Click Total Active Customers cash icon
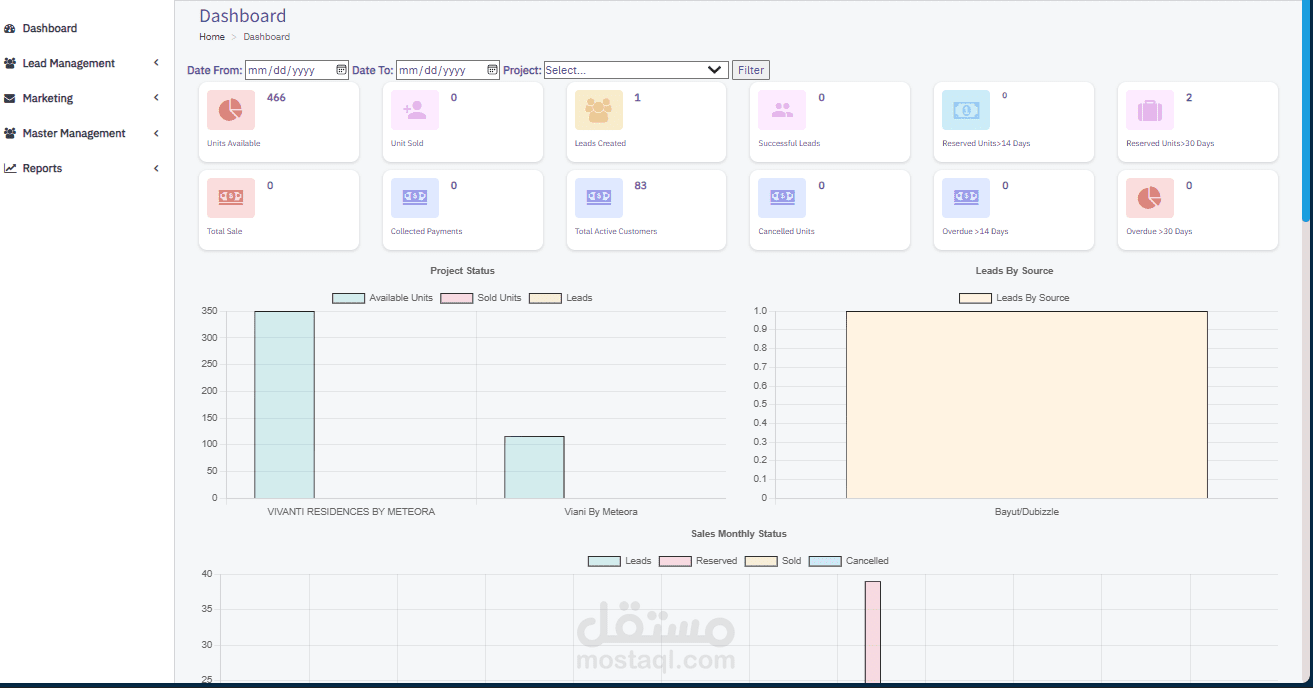Viewport: 1313px width, 688px height. [x=599, y=198]
